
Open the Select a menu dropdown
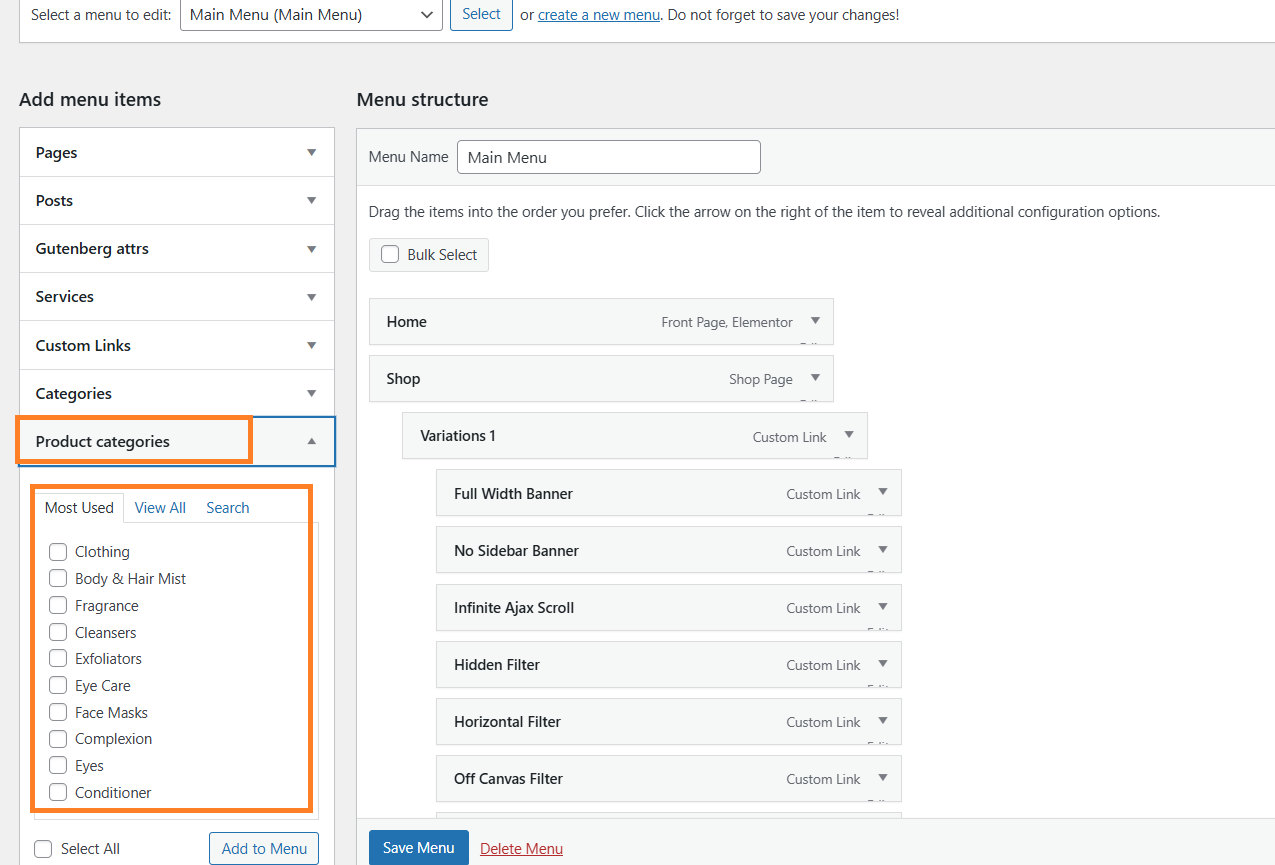pyautogui.click(x=311, y=15)
